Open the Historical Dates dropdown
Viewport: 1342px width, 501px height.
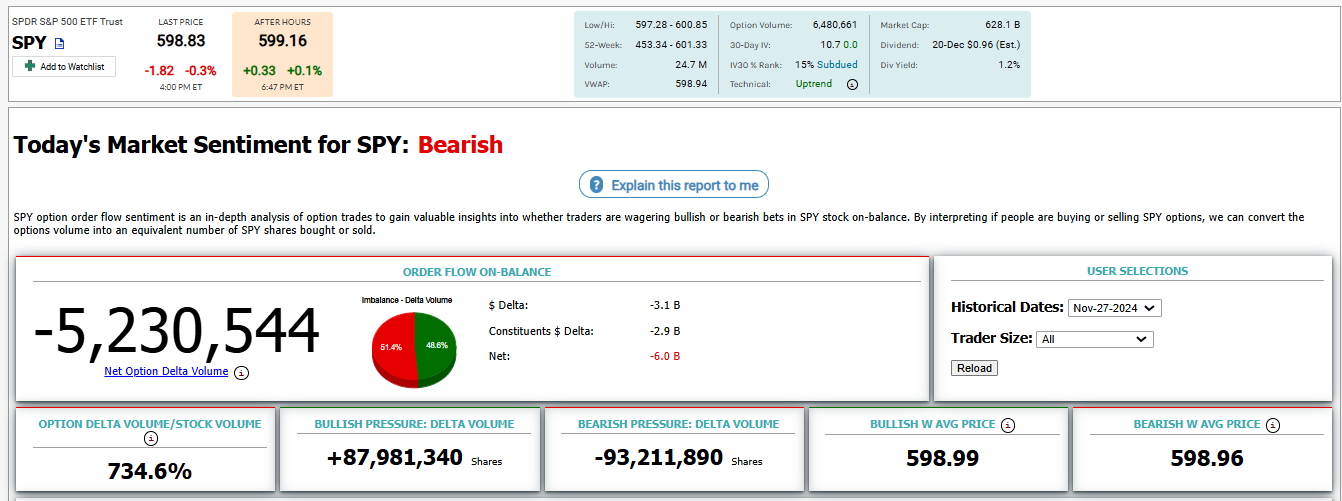point(1114,308)
